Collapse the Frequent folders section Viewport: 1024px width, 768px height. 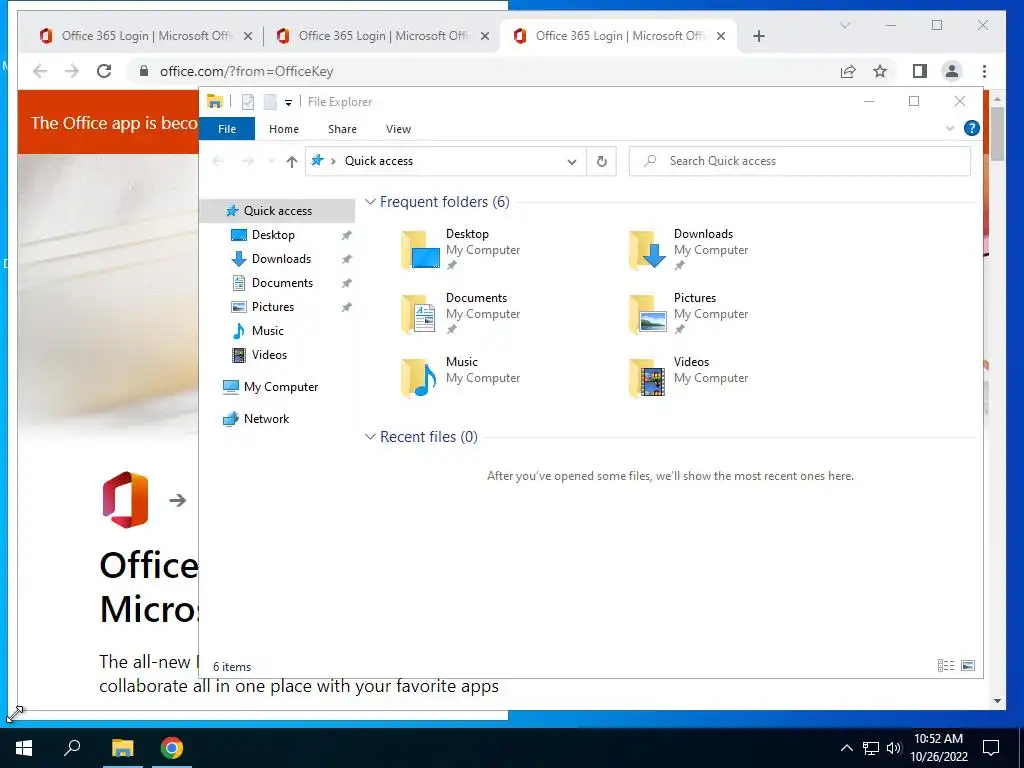(x=370, y=202)
